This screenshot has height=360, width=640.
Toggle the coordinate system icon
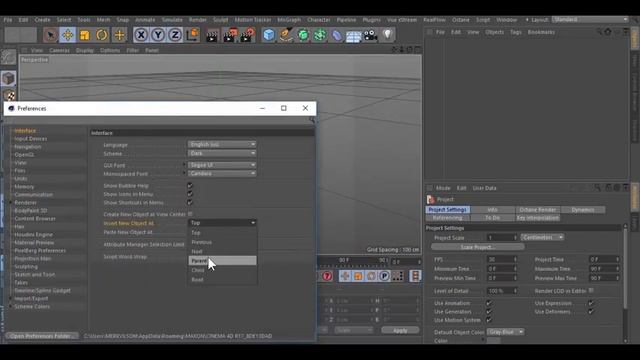pyautogui.click(x=193, y=35)
